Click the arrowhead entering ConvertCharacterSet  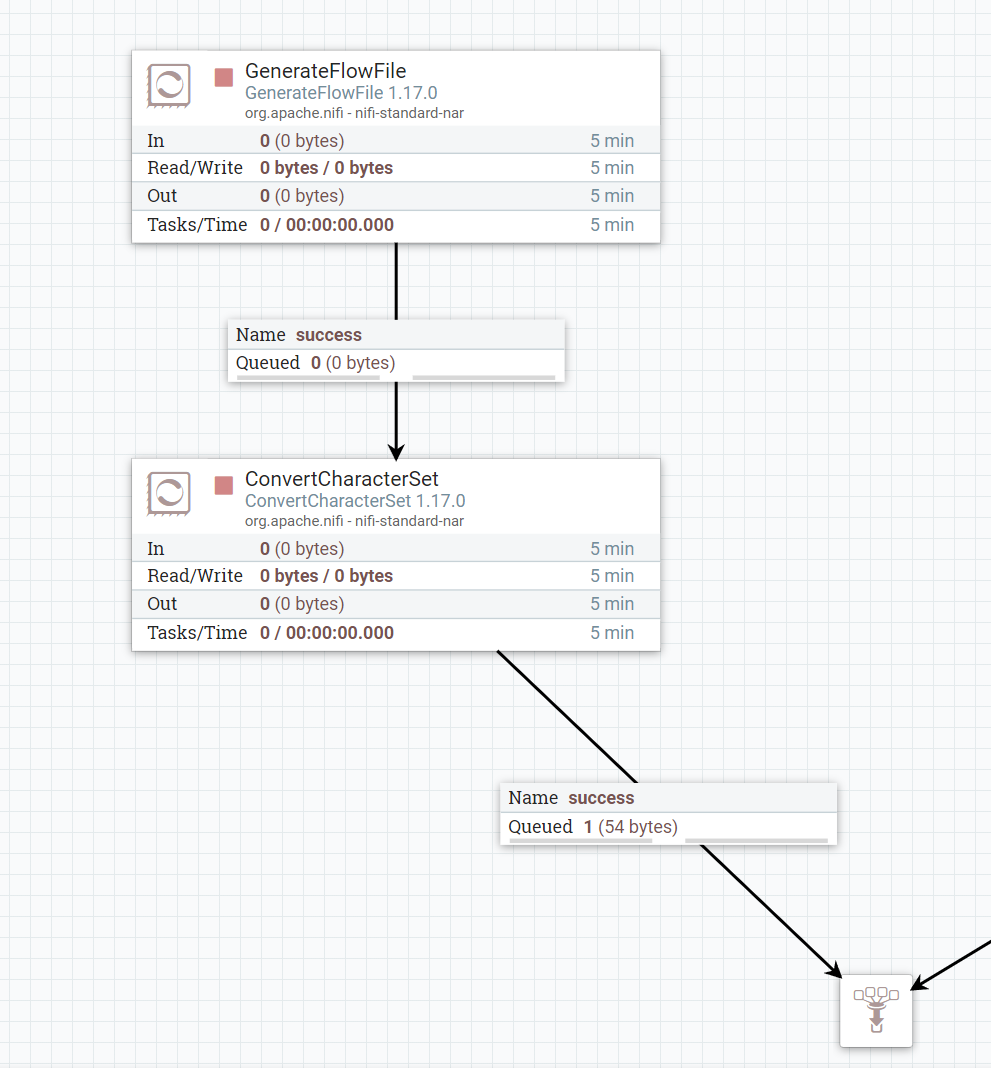coord(396,450)
